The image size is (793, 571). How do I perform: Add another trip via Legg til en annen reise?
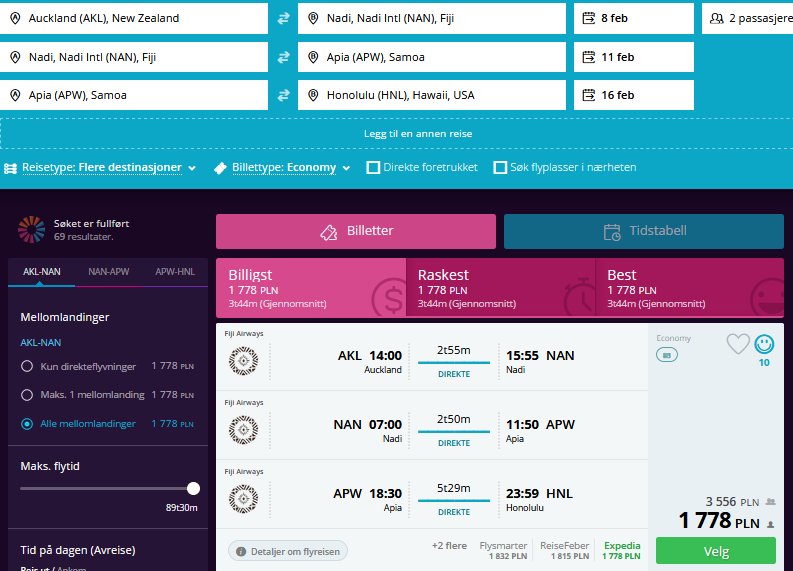tap(418, 134)
